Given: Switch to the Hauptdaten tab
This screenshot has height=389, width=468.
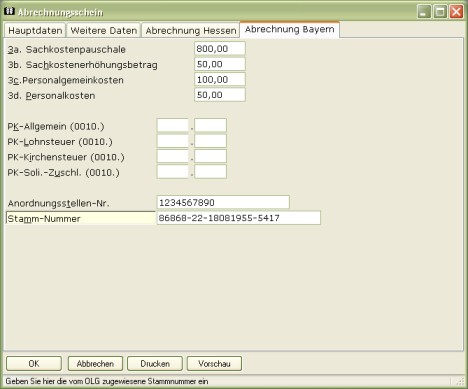Looking at the screenshot, I should point(35,30).
